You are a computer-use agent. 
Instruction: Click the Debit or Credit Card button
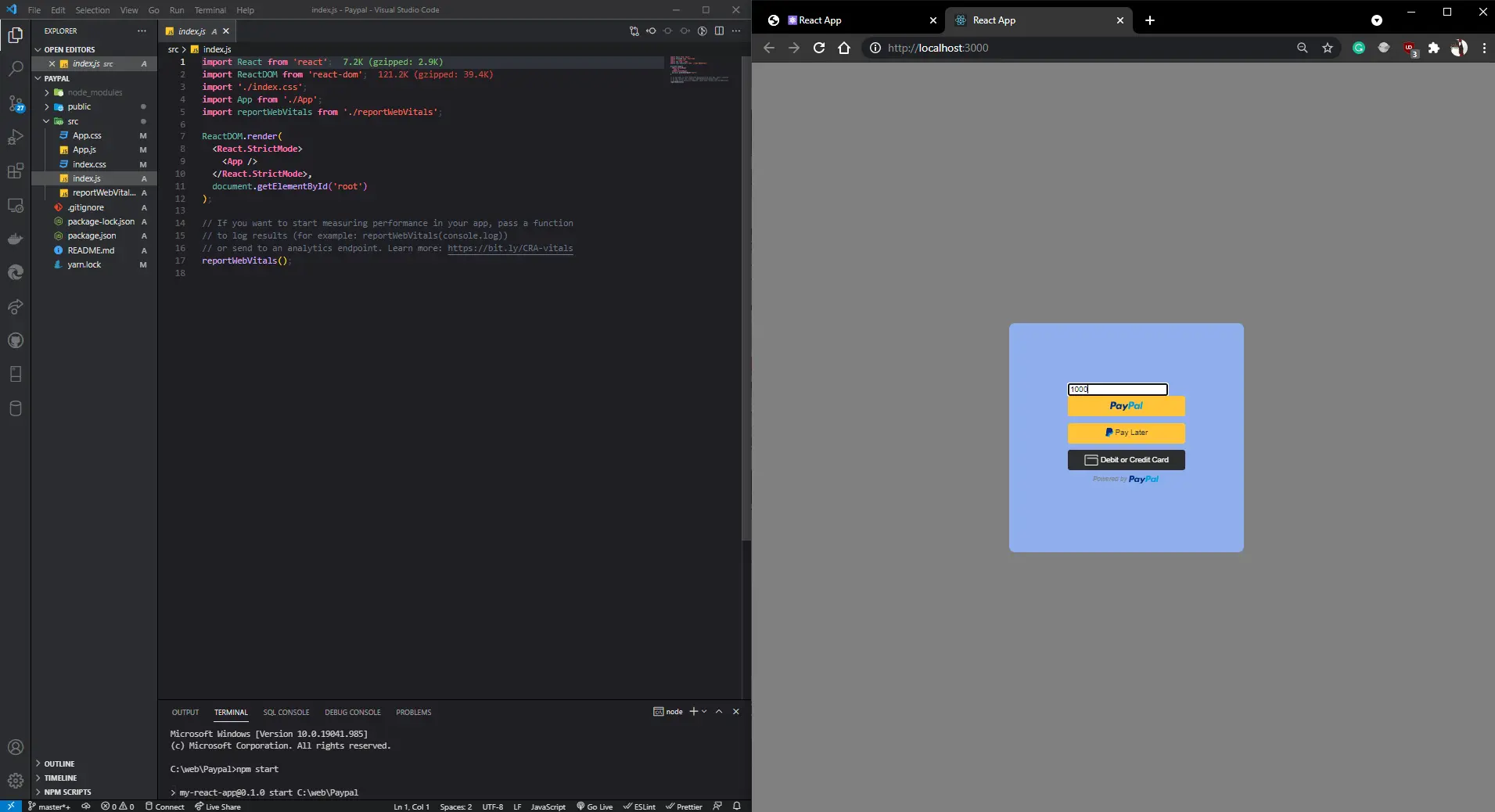coord(1126,460)
